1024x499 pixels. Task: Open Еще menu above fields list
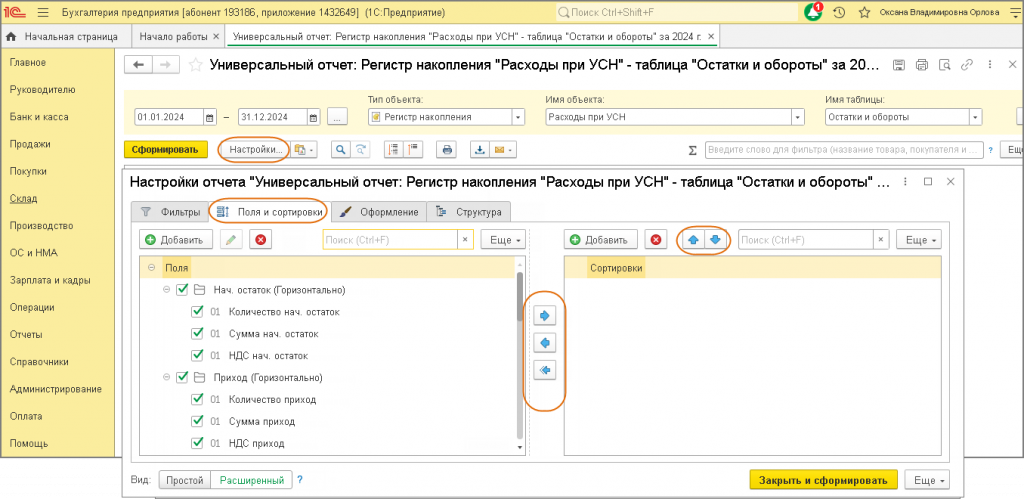click(x=504, y=240)
